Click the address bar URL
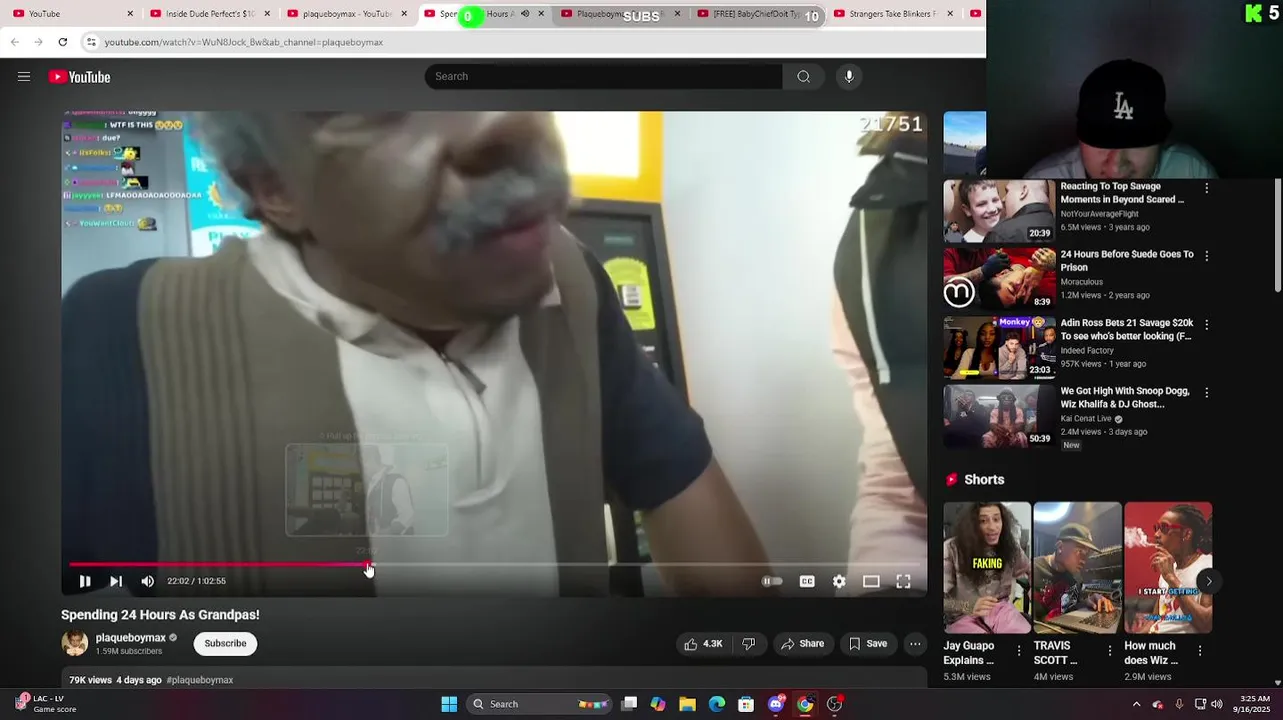Viewport: 1283px width, 720px height. tap(244, 42)
